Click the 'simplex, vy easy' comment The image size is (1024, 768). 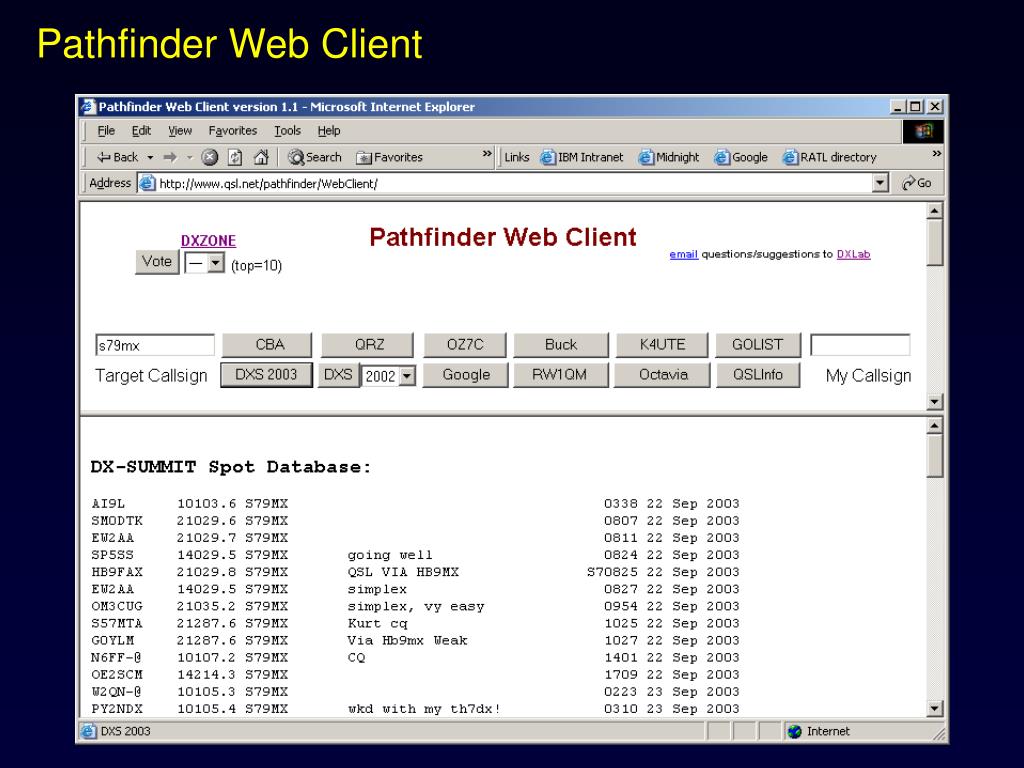[x=416, y=606]
